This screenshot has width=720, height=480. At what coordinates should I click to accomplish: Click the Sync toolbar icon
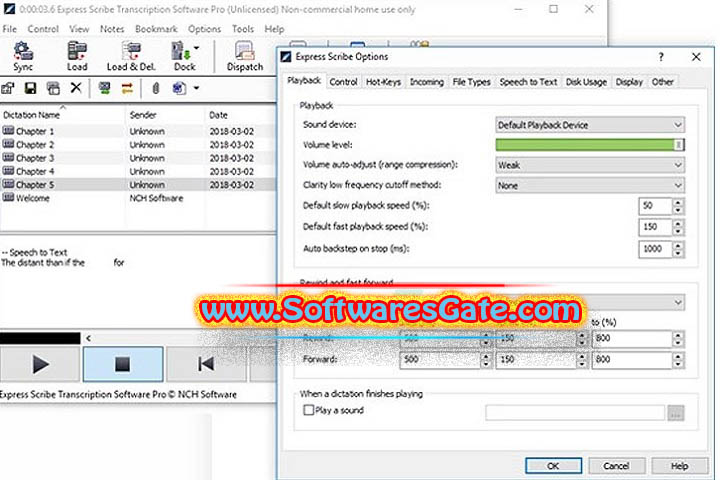coord(23,56)
